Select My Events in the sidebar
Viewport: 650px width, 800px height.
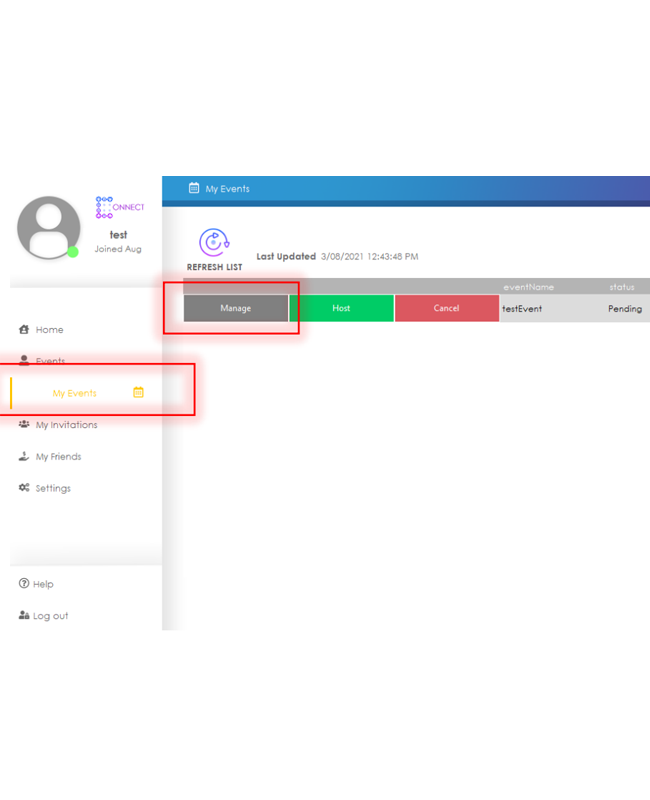click(x=75, y=393)
